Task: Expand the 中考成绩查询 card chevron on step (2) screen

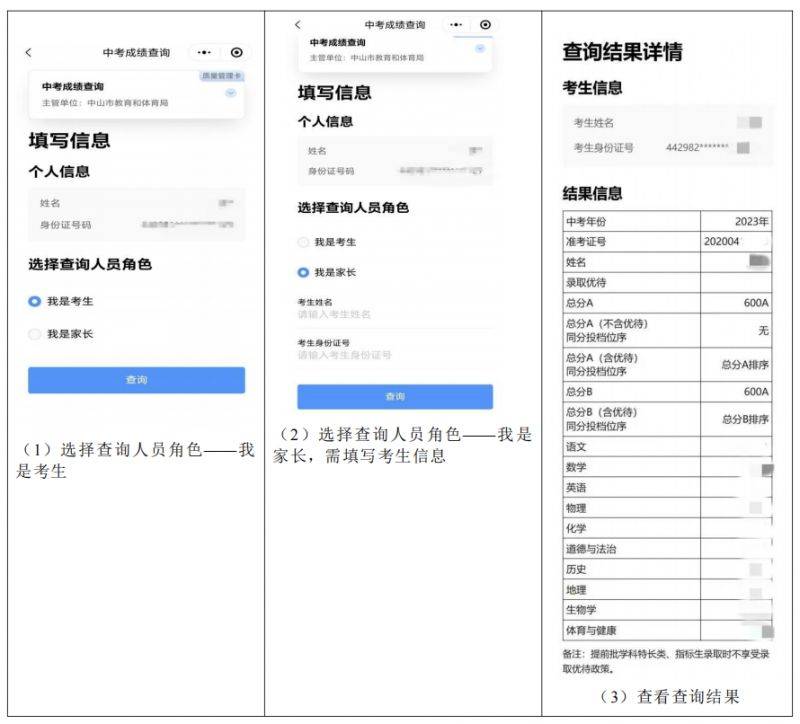Action: click(x=480, y=48)
